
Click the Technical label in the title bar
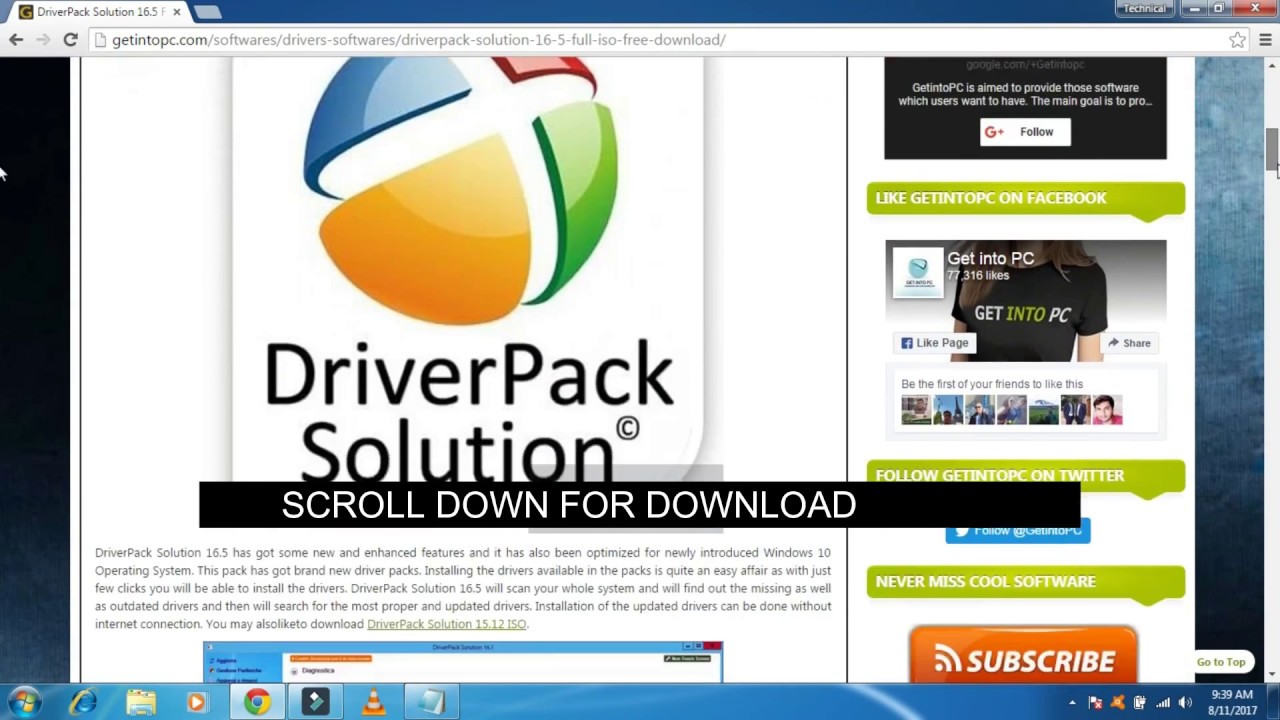(x=1144, y=8)
